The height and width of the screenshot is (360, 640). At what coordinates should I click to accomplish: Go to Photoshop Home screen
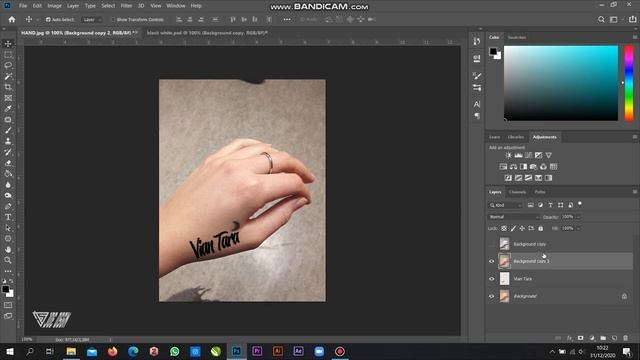12,20
